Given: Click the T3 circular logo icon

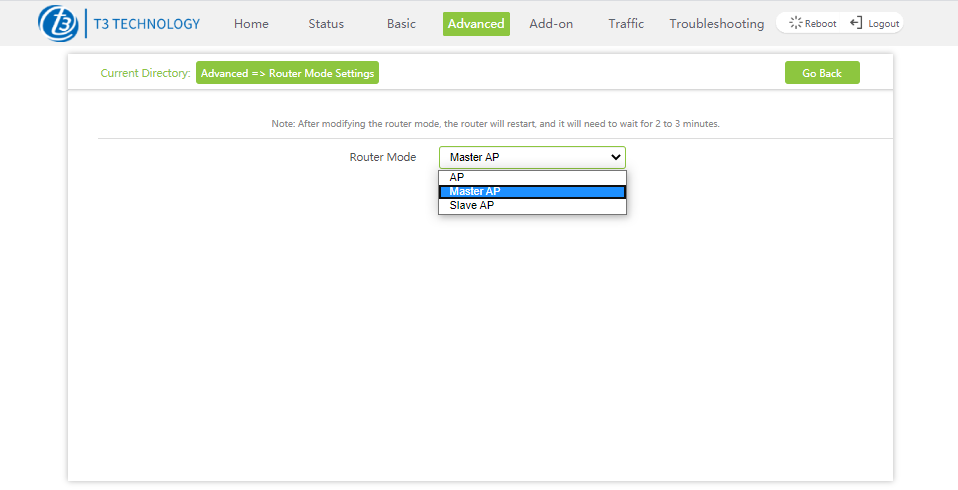Looking at the screenshot, I should (58, 24).
